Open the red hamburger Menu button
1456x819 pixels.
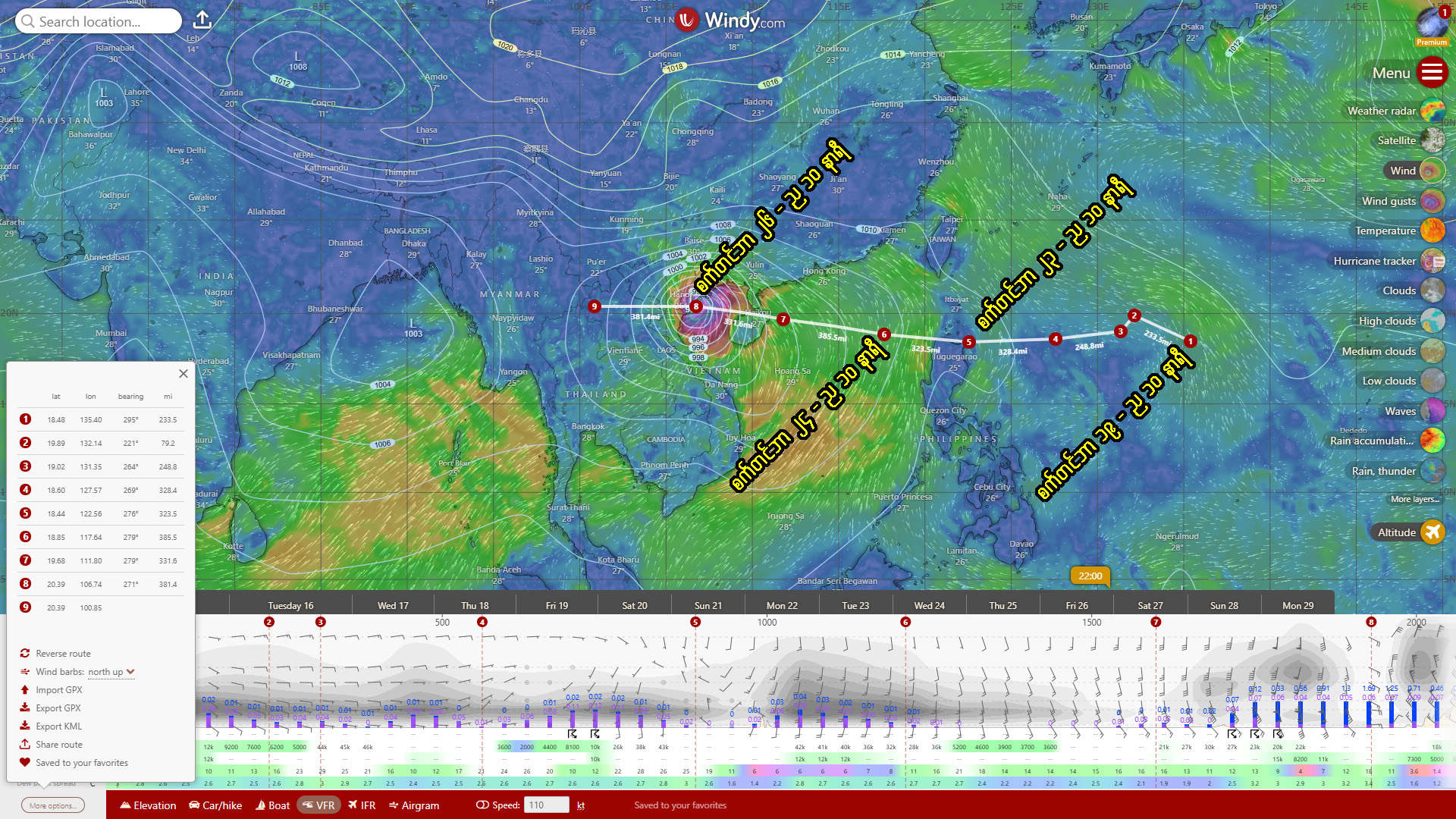click(1432, 73)
